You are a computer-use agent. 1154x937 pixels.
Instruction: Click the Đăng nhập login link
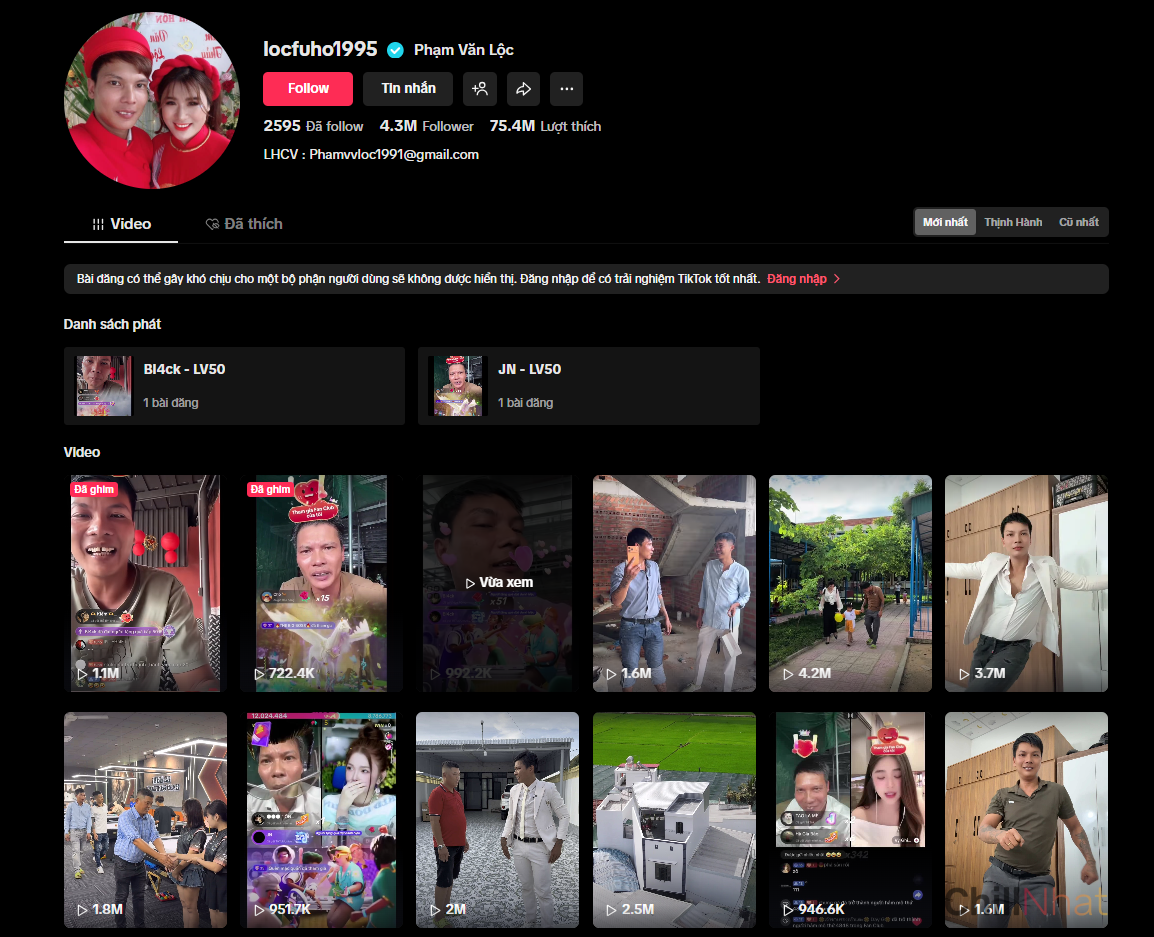pyautogui.click(x=797, y=279)
